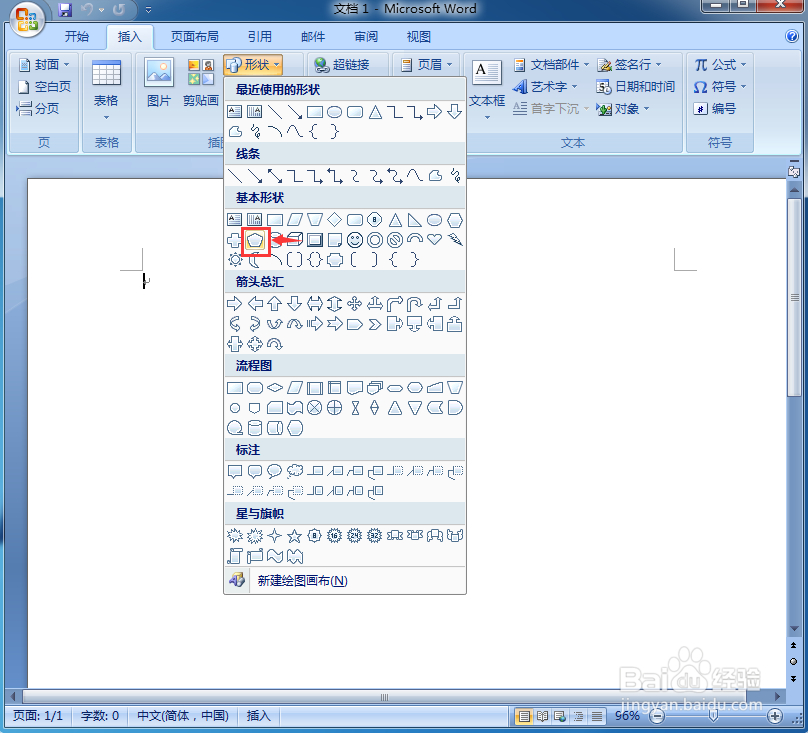Click zoom in plus button
This screenshot has height=733, width=808.
tap(775, 716)
